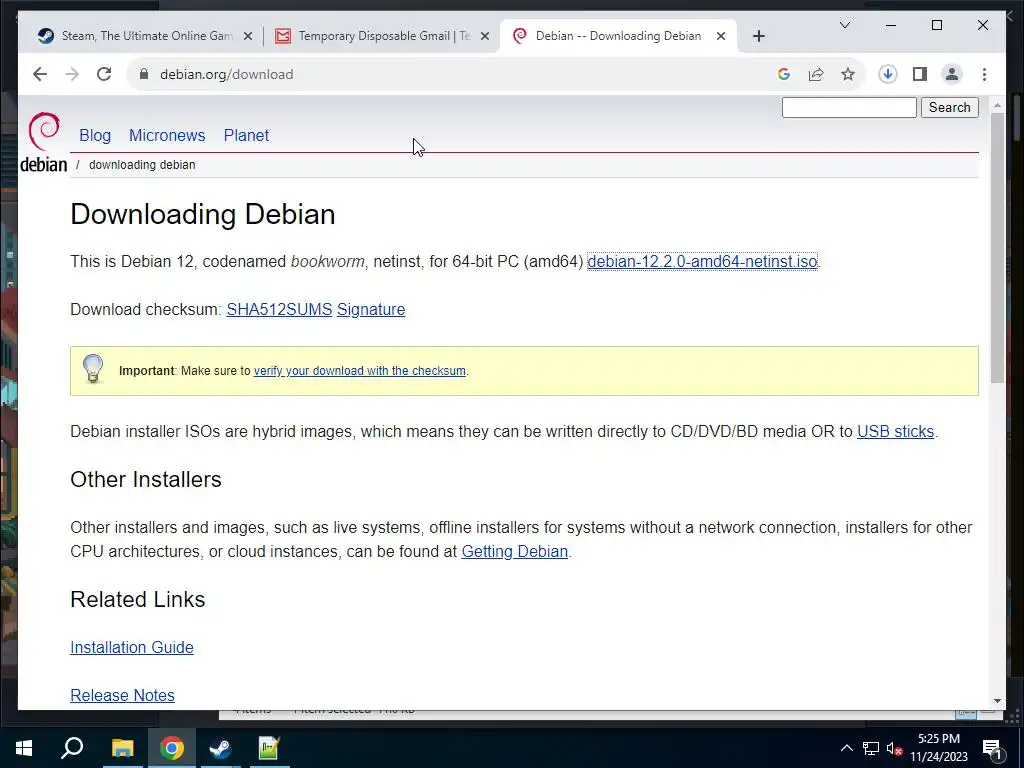The width and height of the screenshot is (1024, 768).
Task: Open the Signature link
Action: pyautogui.click(x=371, y=310)
